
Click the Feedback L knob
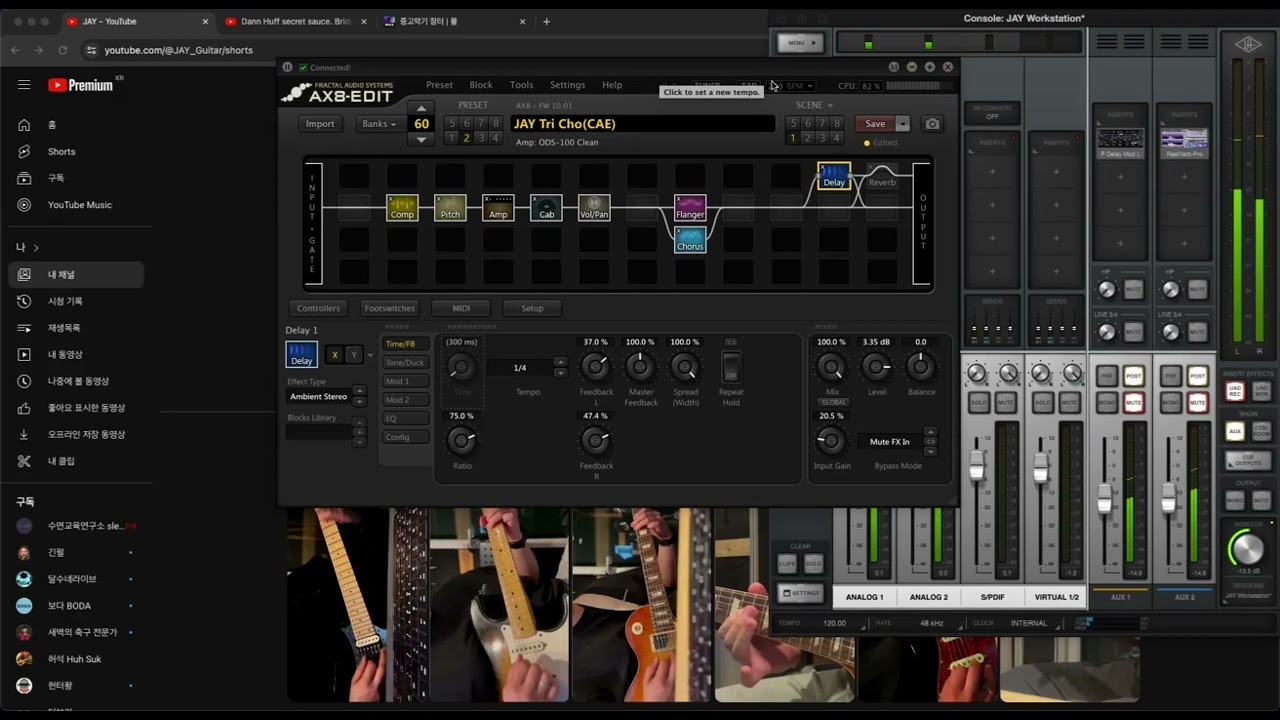pyautogui.click(x=595, y=367)
